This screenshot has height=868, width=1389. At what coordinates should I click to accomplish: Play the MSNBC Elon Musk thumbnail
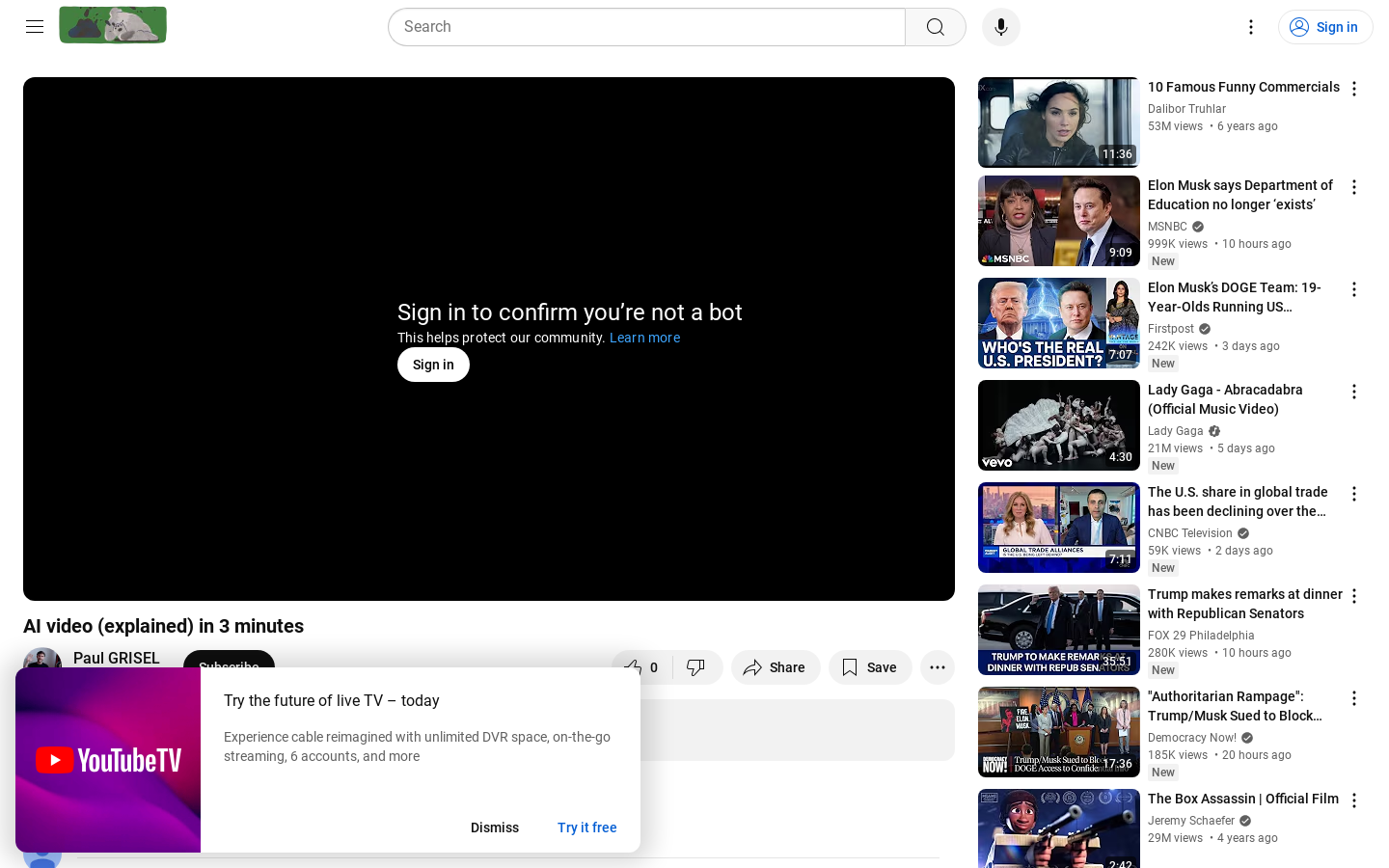click(x=1059, y=221)
